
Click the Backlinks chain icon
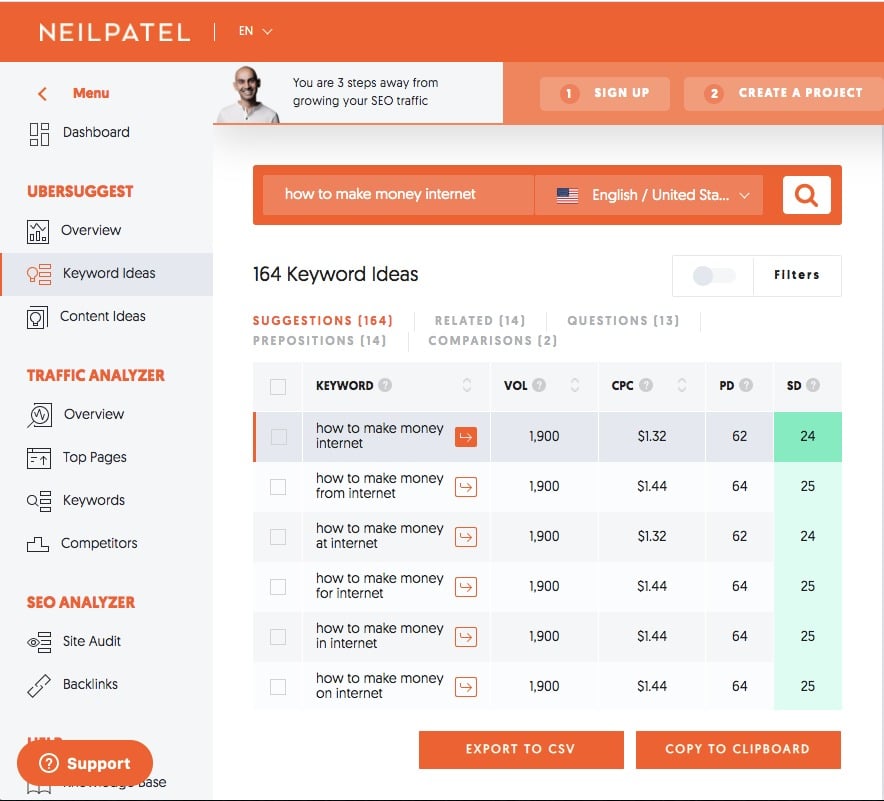pos(39,685)
